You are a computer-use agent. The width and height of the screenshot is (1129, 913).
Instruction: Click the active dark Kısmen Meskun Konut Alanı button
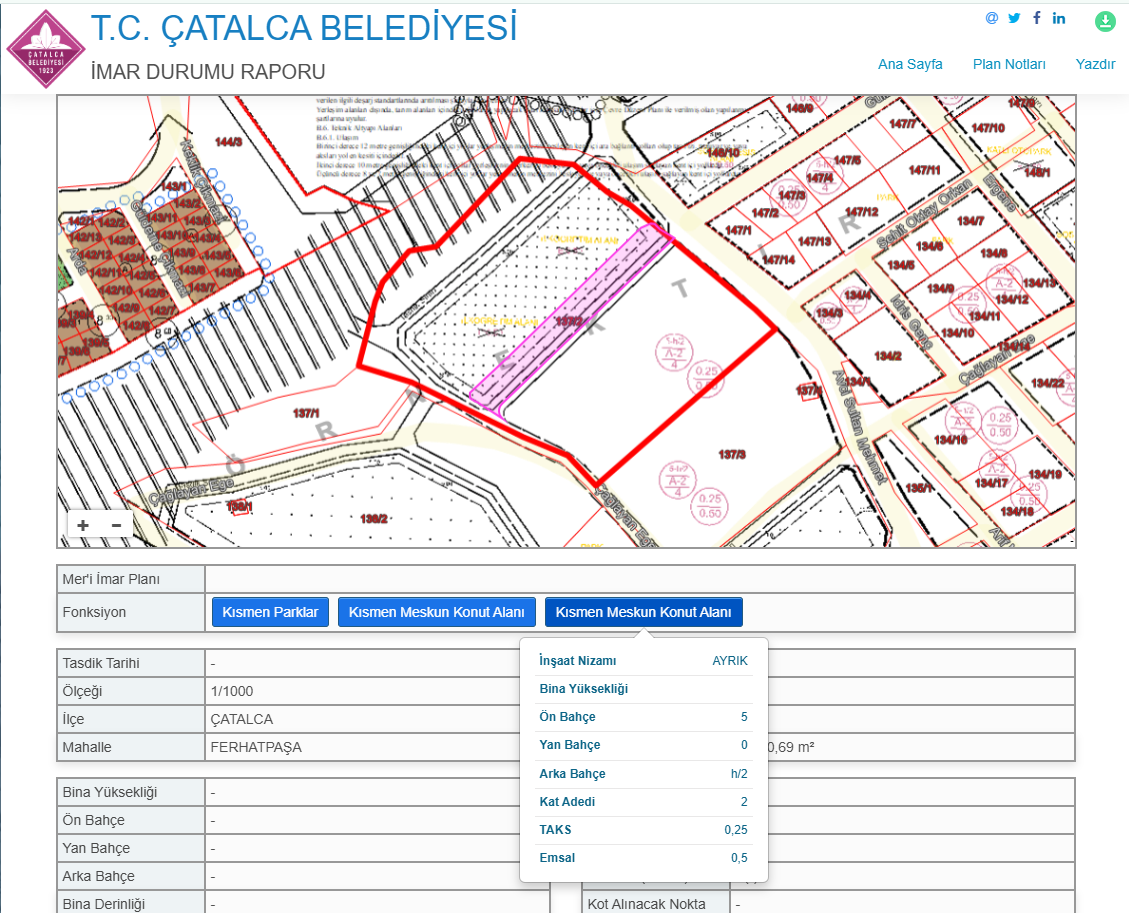pyautogui.click(x=643, y=612)
